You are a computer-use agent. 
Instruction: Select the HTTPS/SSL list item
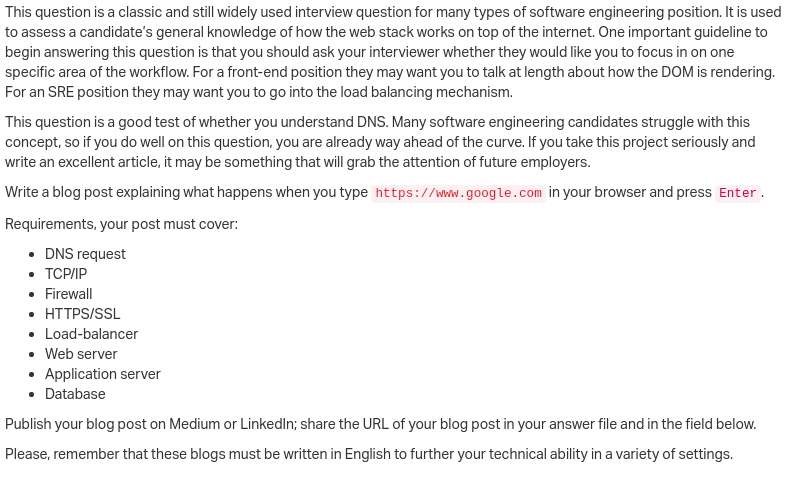coord(83,314)
